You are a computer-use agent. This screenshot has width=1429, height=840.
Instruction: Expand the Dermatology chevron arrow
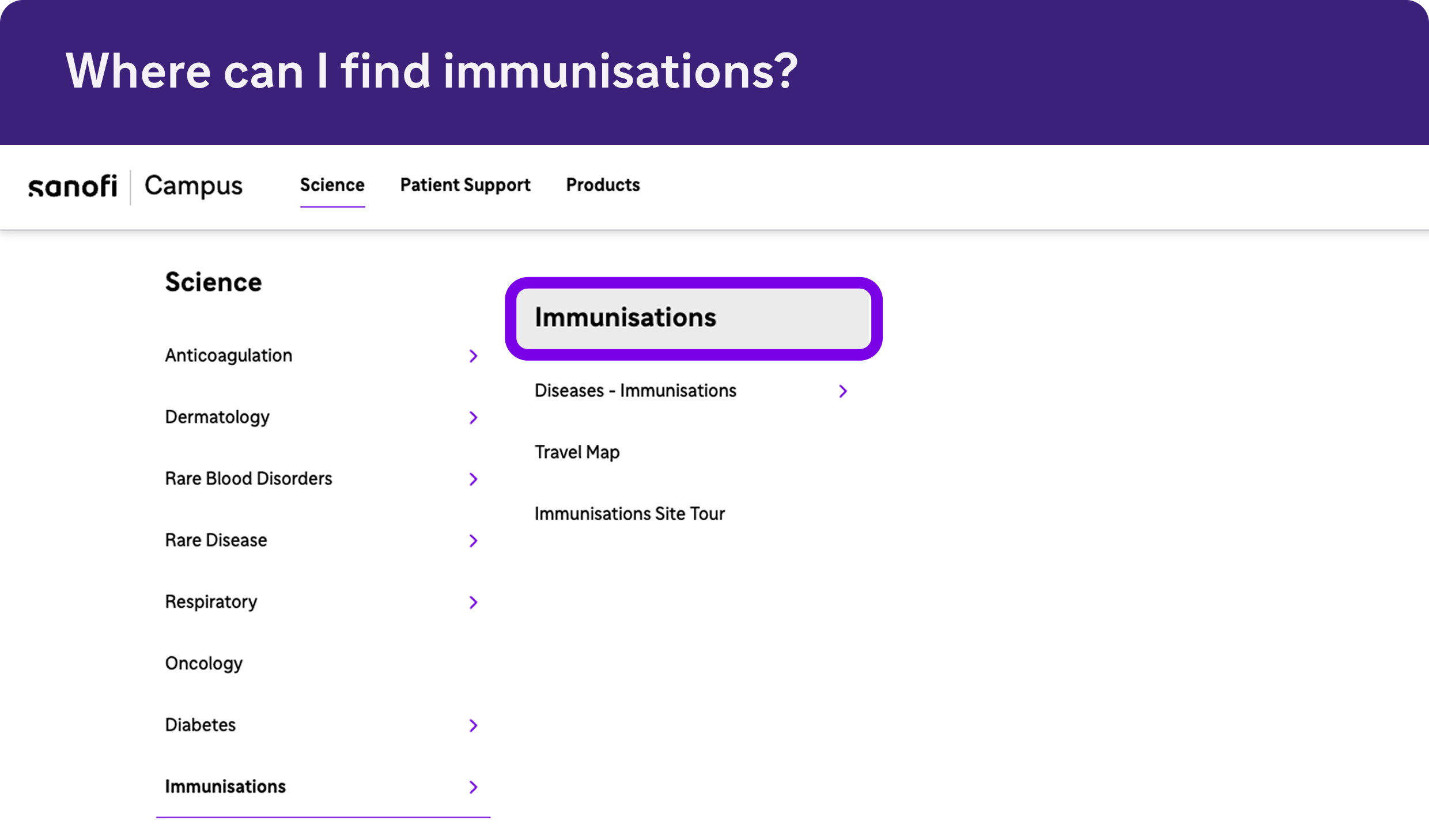pyautogui.click(x=473, y=418)
